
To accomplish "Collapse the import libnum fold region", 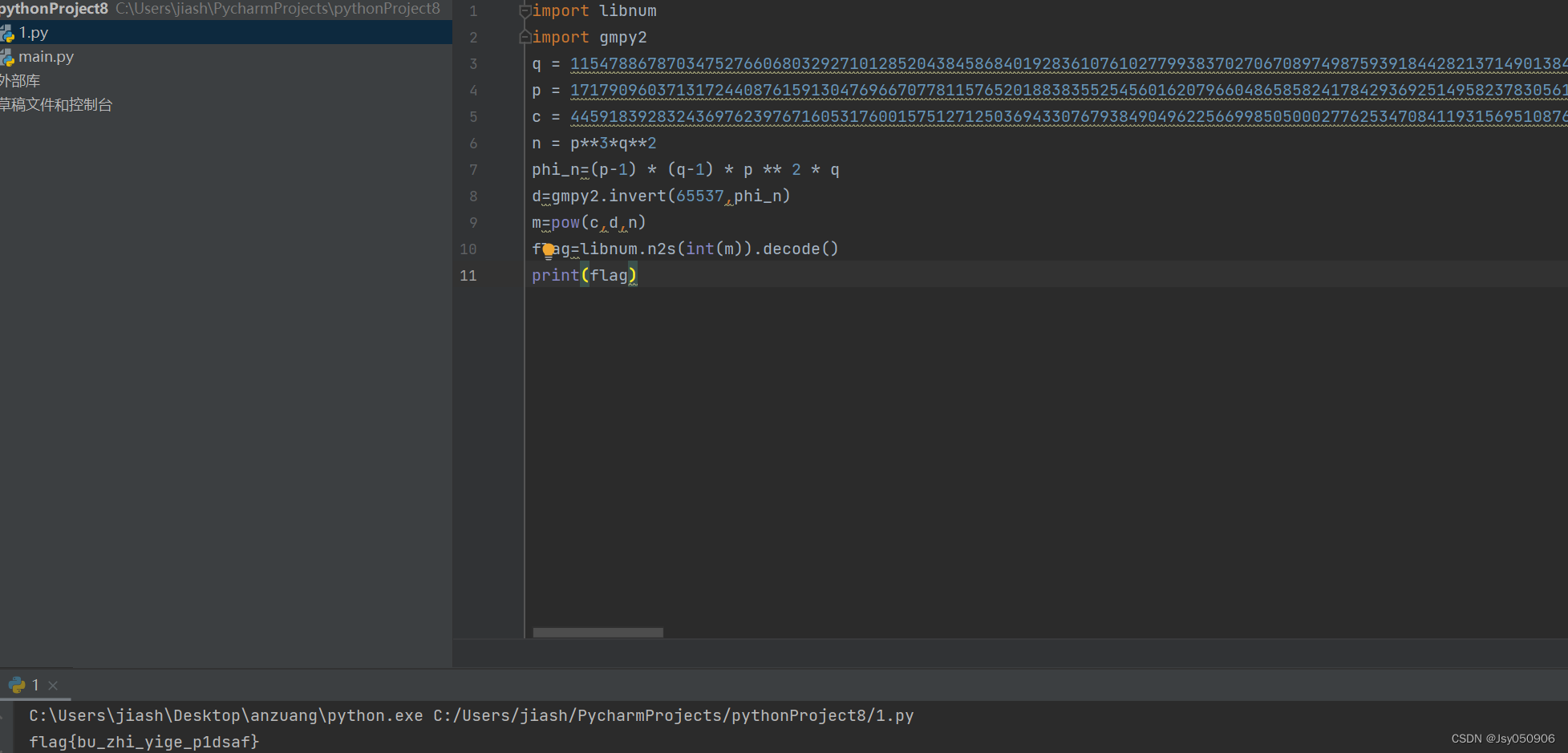I will 525,10.
